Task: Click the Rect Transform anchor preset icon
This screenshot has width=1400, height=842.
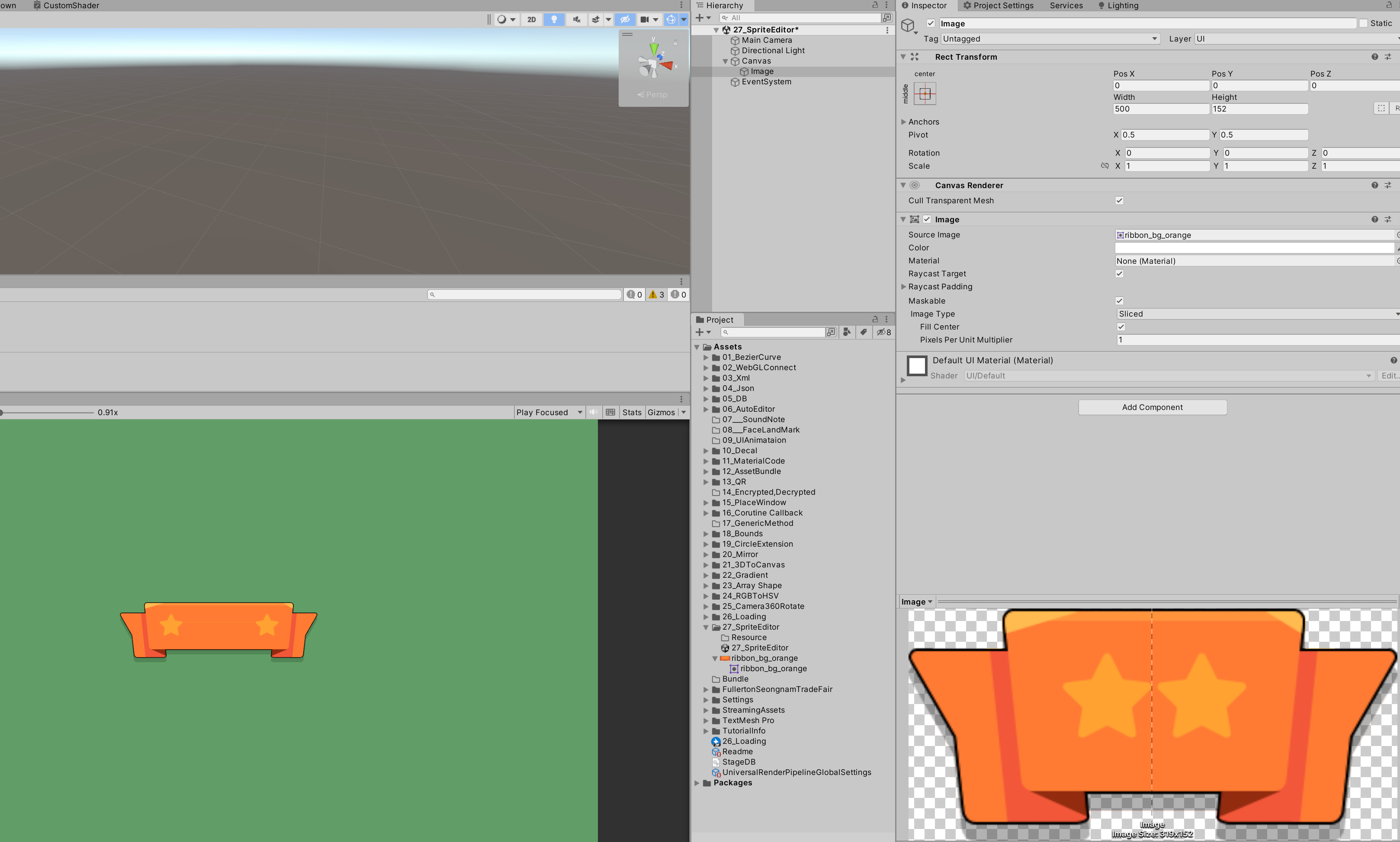Action: [x=925, y=93]
